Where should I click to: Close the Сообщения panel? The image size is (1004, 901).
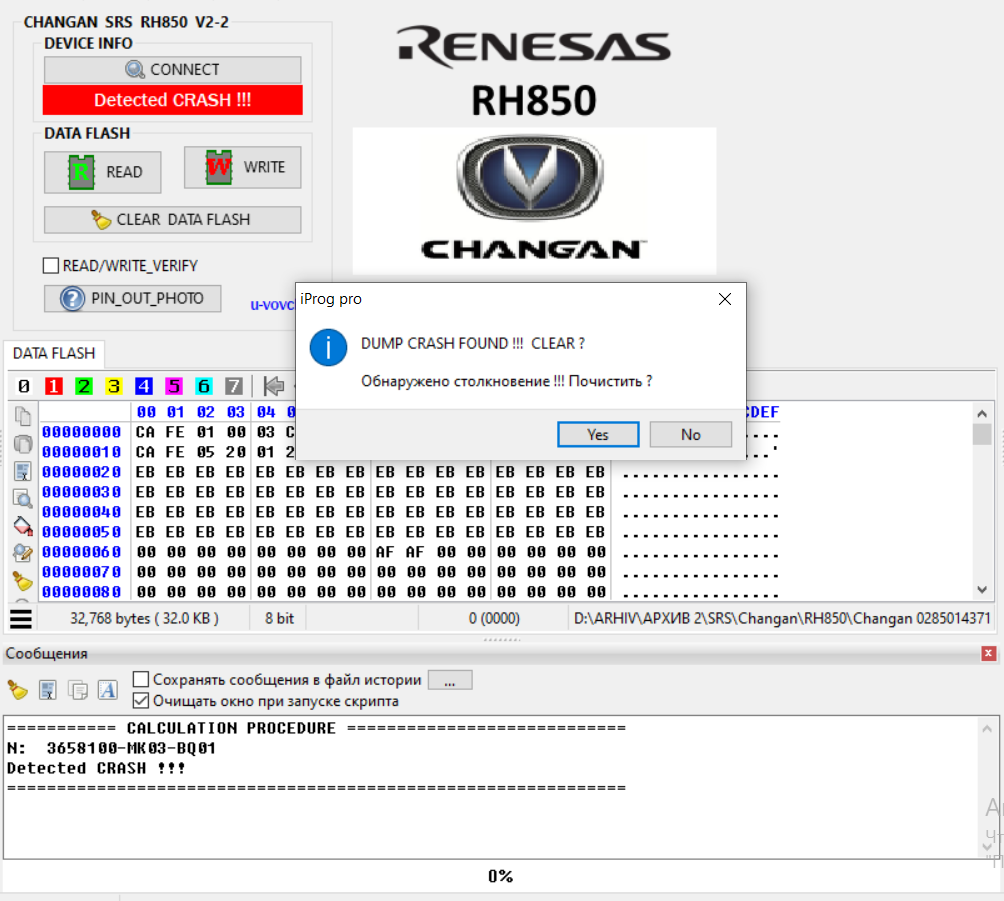coord(989,653)
